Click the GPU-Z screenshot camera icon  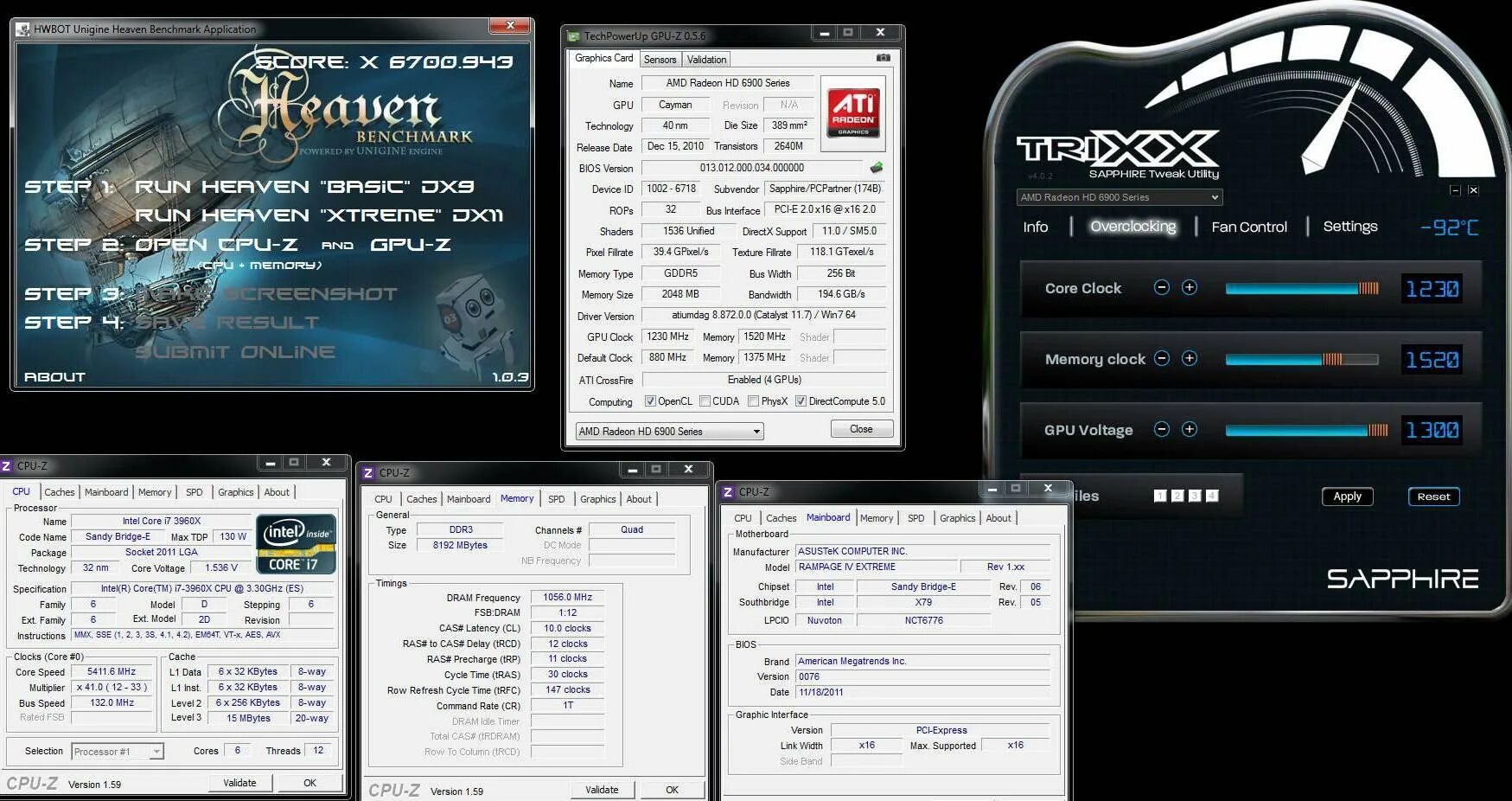point(883,58)
